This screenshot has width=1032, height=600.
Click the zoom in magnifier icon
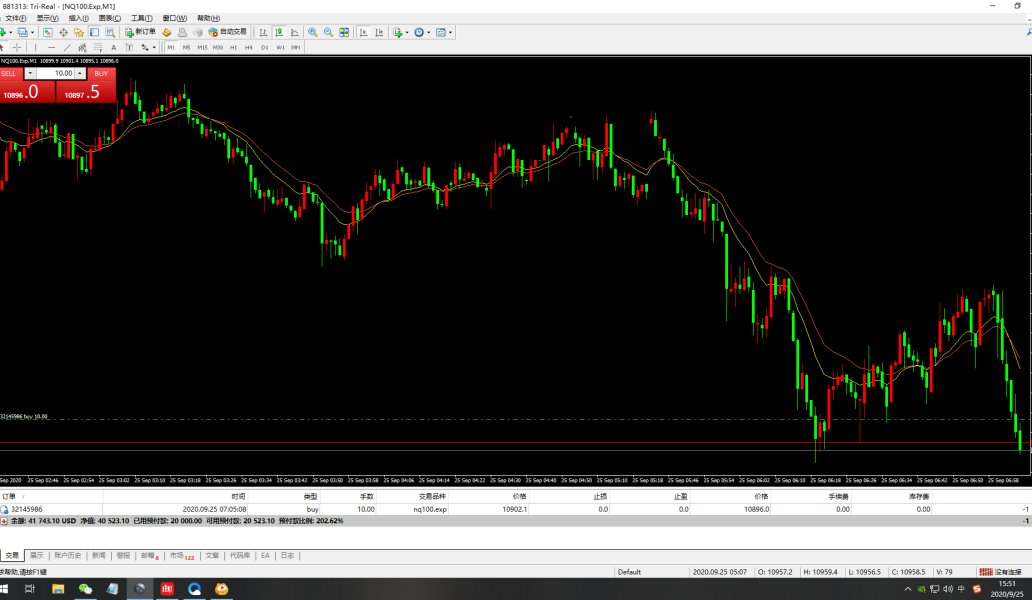coord(312,32)
